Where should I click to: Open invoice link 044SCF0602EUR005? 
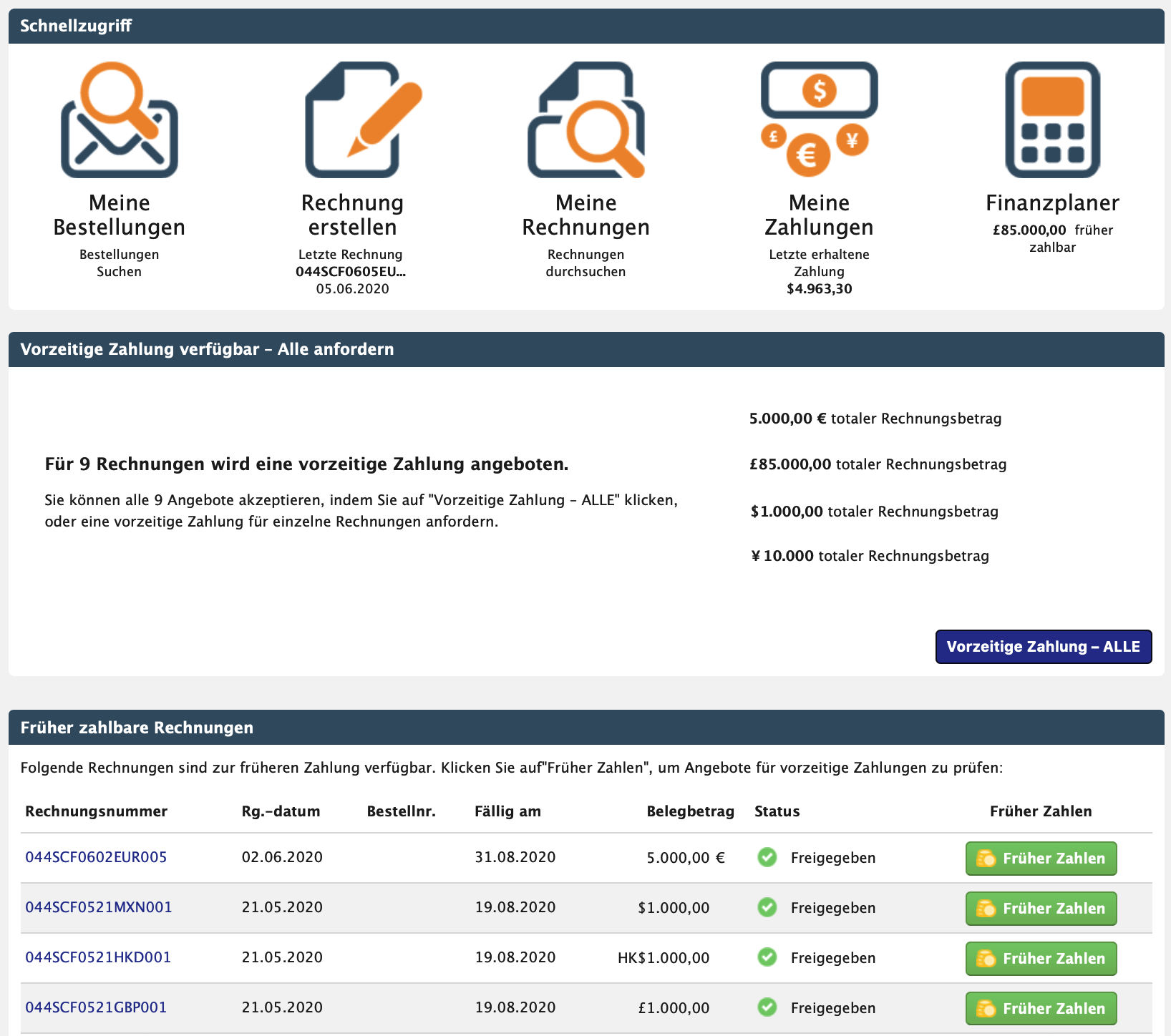pyautogui.click(x=96, y=857)
